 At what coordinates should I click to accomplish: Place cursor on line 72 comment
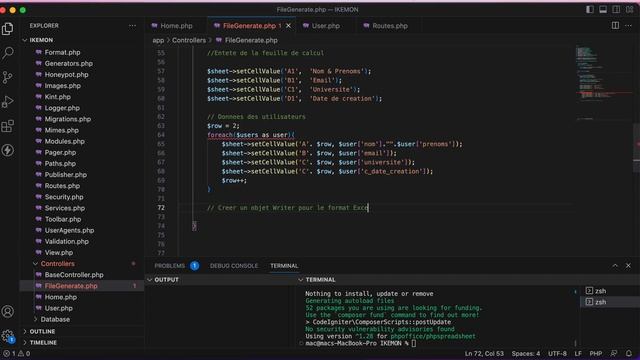[287, 208]
